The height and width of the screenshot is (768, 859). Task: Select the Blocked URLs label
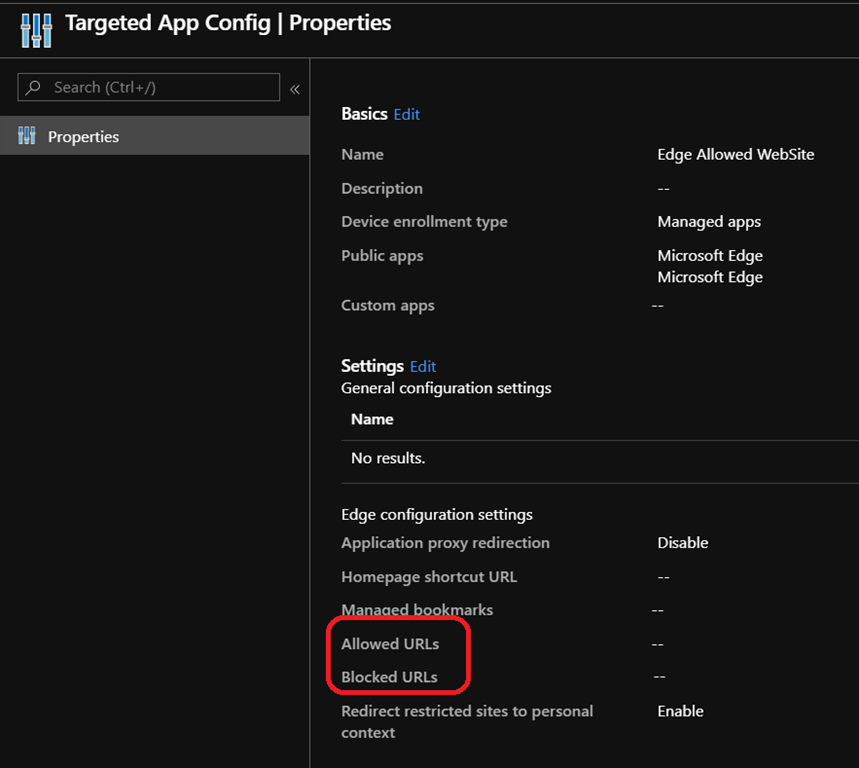tap(389, 677)
